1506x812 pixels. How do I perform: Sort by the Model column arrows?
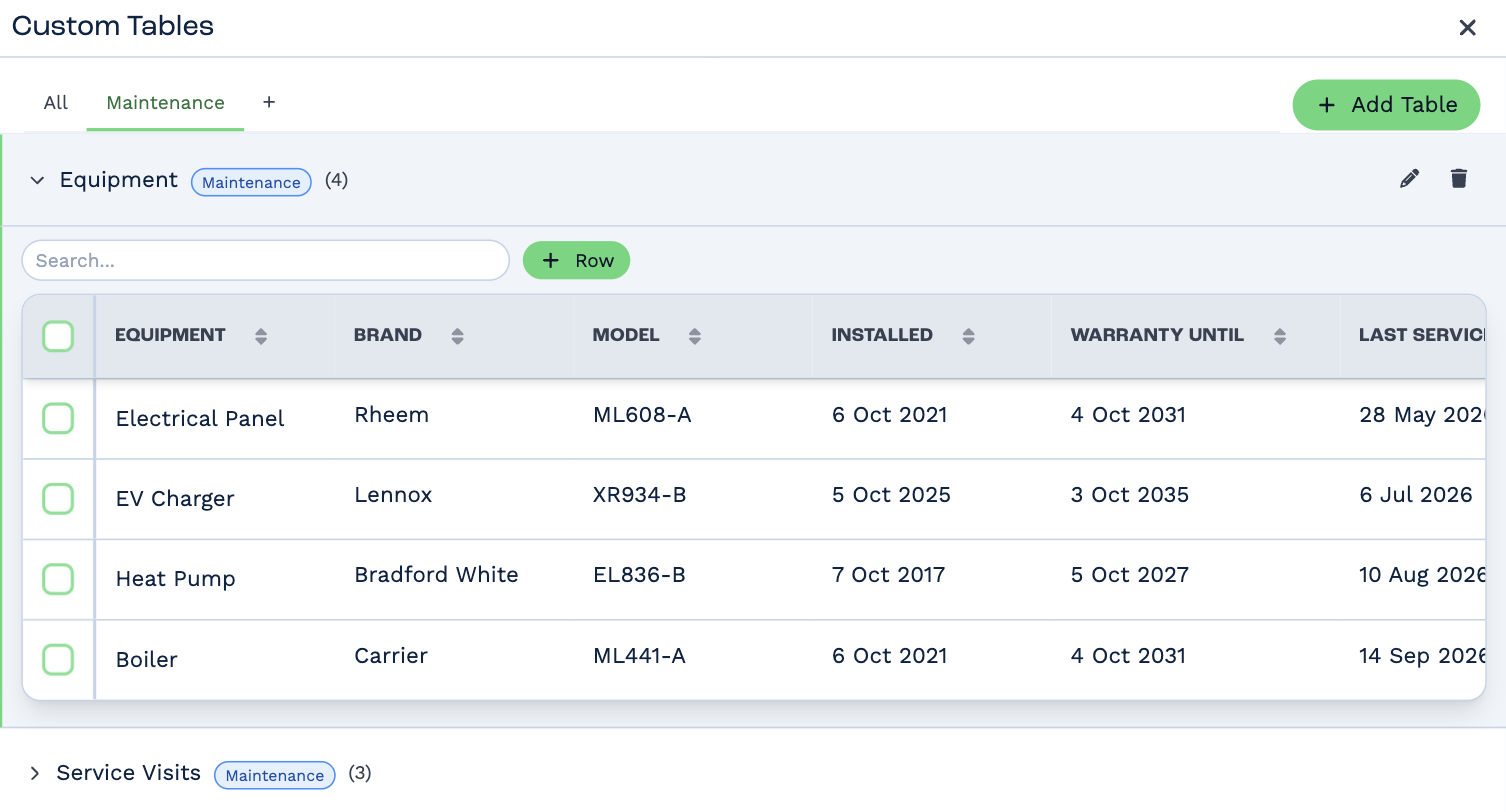[x=695, y=336]
